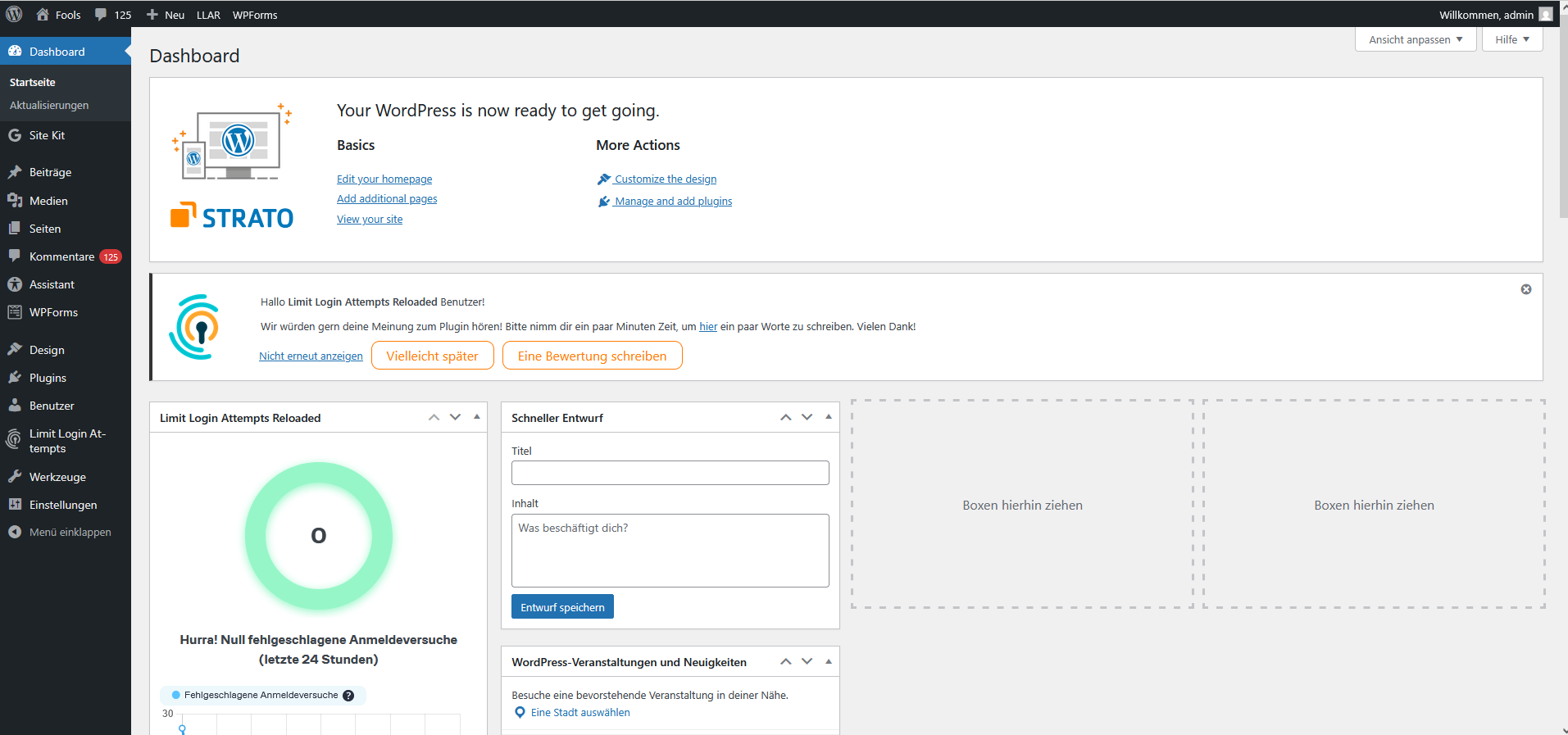This screenshot has width=1568, height=735.
Task: Collapse the Limit Login Attempts Reloaded box
Action: (477, 417)
